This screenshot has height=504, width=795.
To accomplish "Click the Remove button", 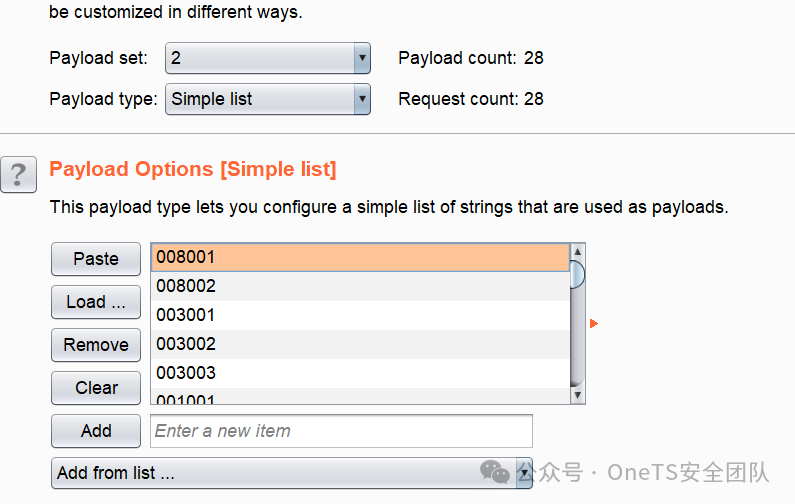I will point(96,345).
